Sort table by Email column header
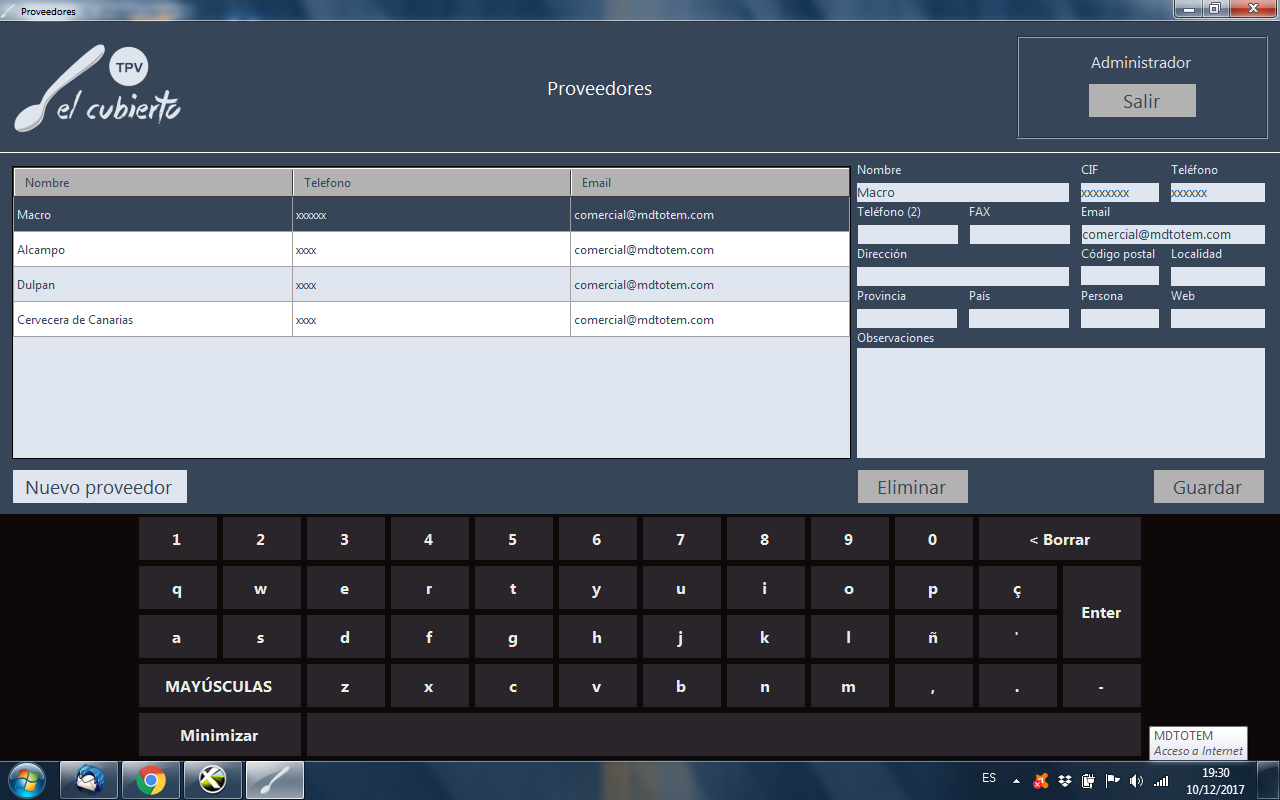 point(709,183)
